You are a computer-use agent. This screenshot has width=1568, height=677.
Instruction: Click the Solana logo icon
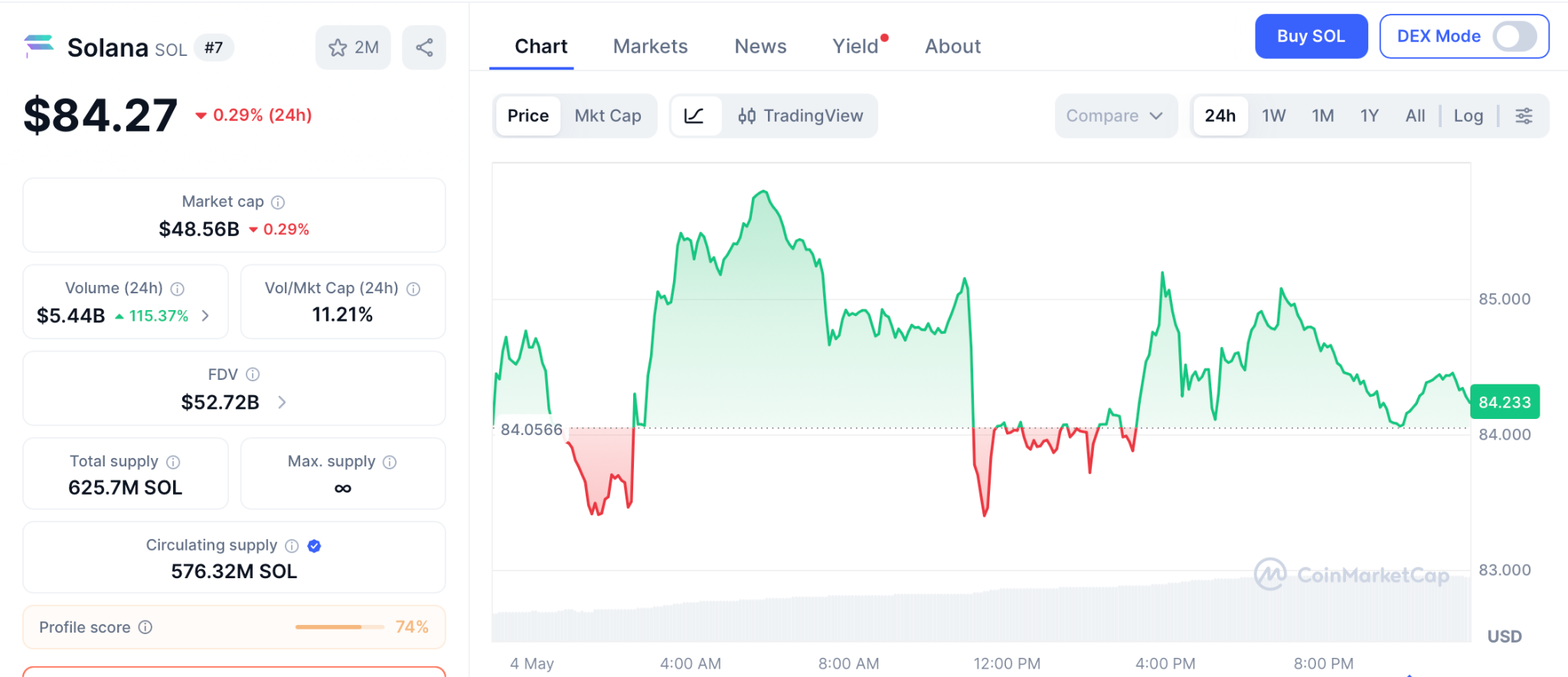click(39, 47)
